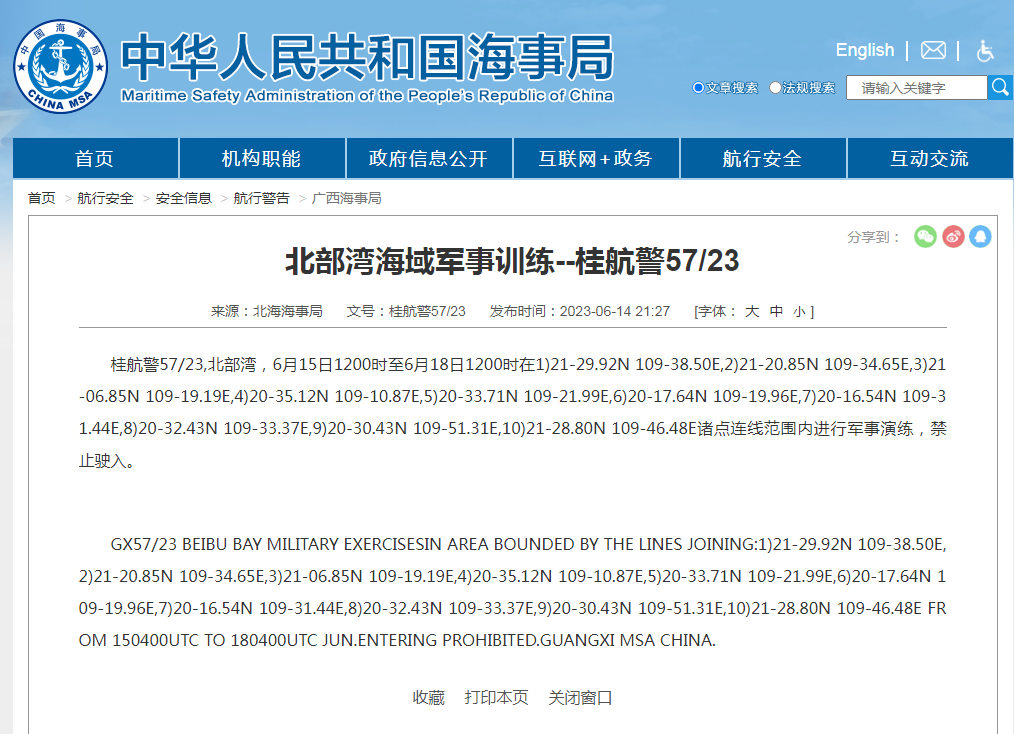Click 关闭窗口 to close the window

click(x=580, y=698)
